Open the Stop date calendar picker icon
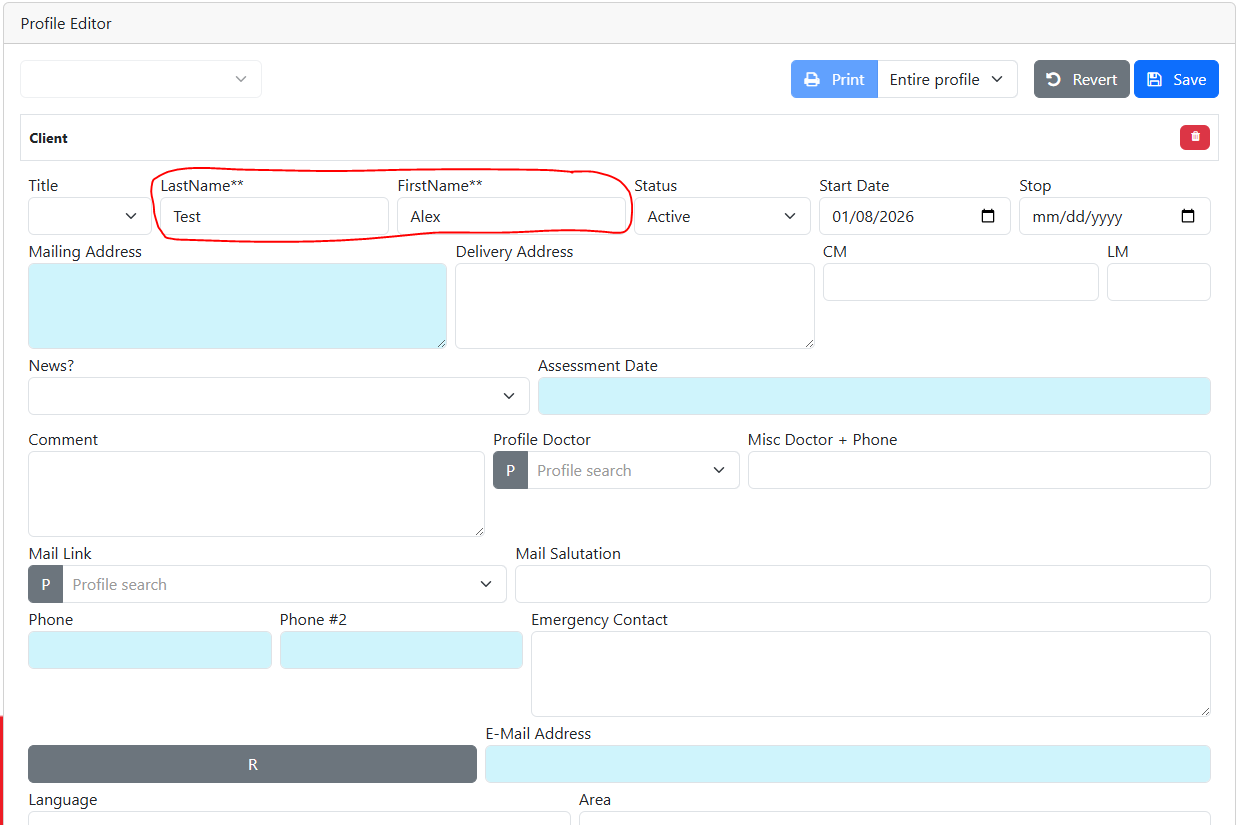Image resolution: width=1255 pixels, height=825 pixels. pyautogui.click(x=1188, y=216)
